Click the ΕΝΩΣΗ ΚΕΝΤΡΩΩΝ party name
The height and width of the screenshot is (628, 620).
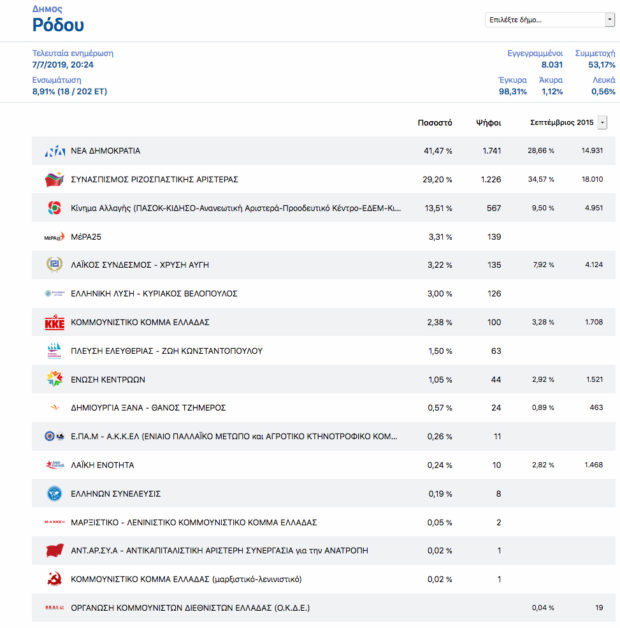point(108,380)
